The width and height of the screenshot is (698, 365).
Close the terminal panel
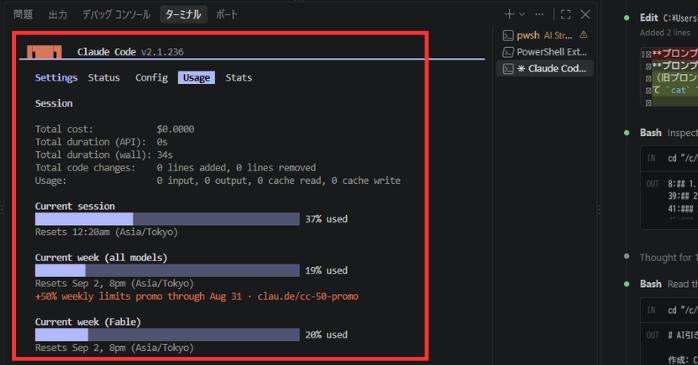coord(585,14)
